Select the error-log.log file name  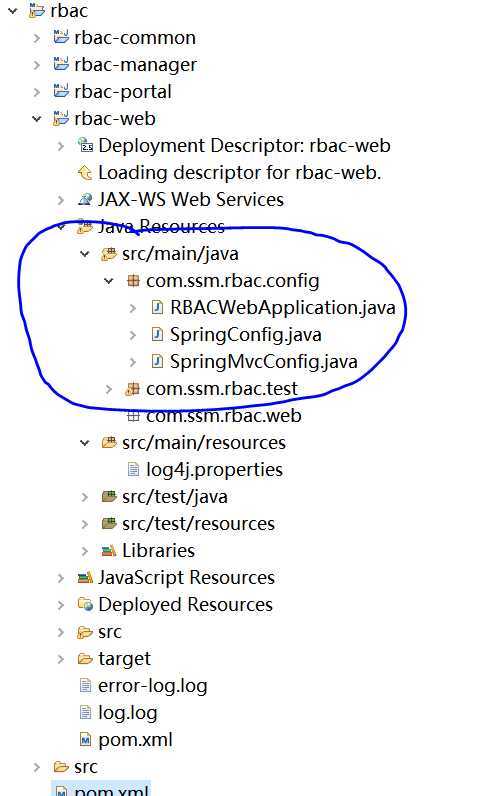tap(153, 686)
